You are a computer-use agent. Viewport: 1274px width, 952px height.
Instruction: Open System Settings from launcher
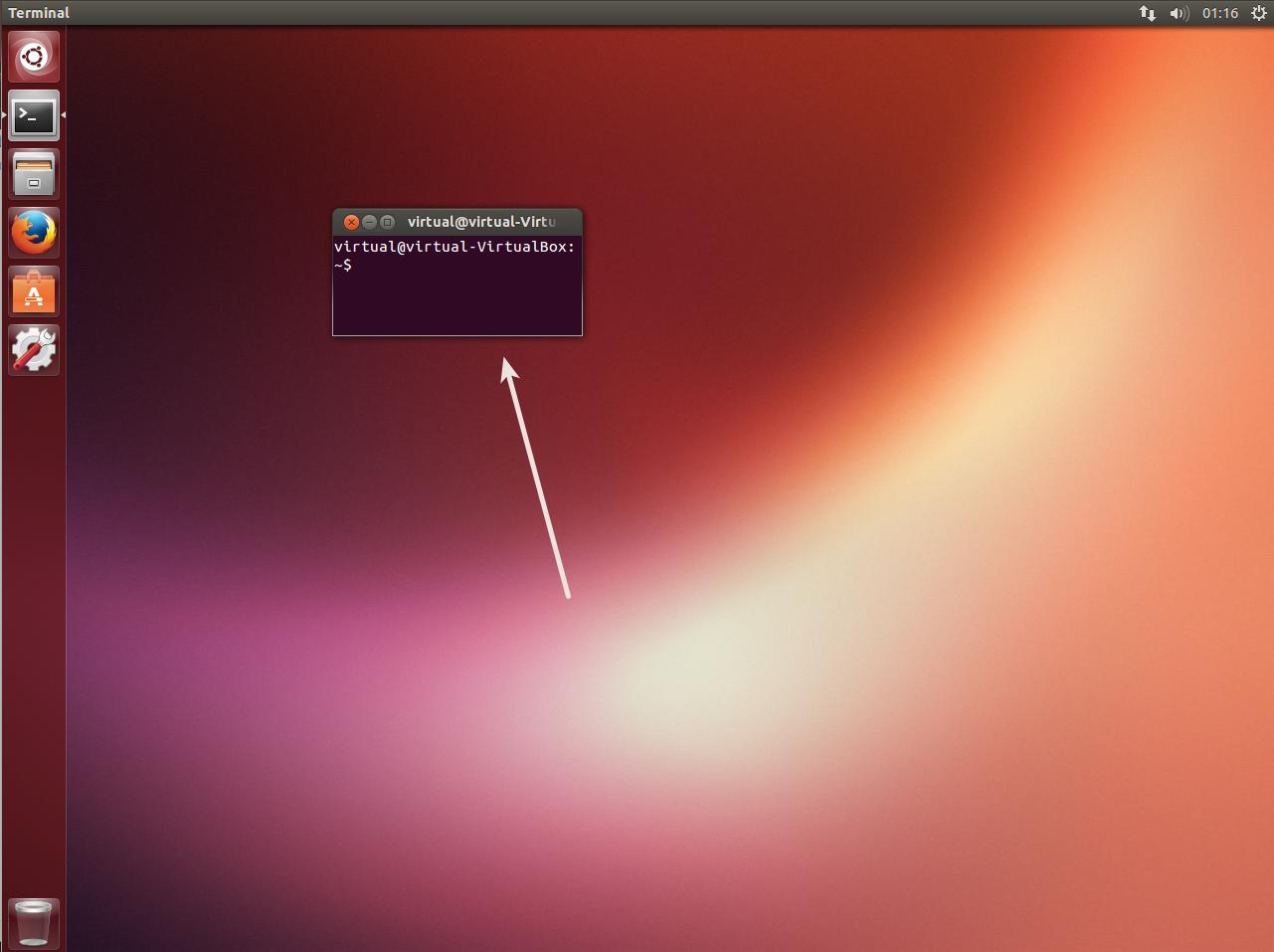pos(34,350)
